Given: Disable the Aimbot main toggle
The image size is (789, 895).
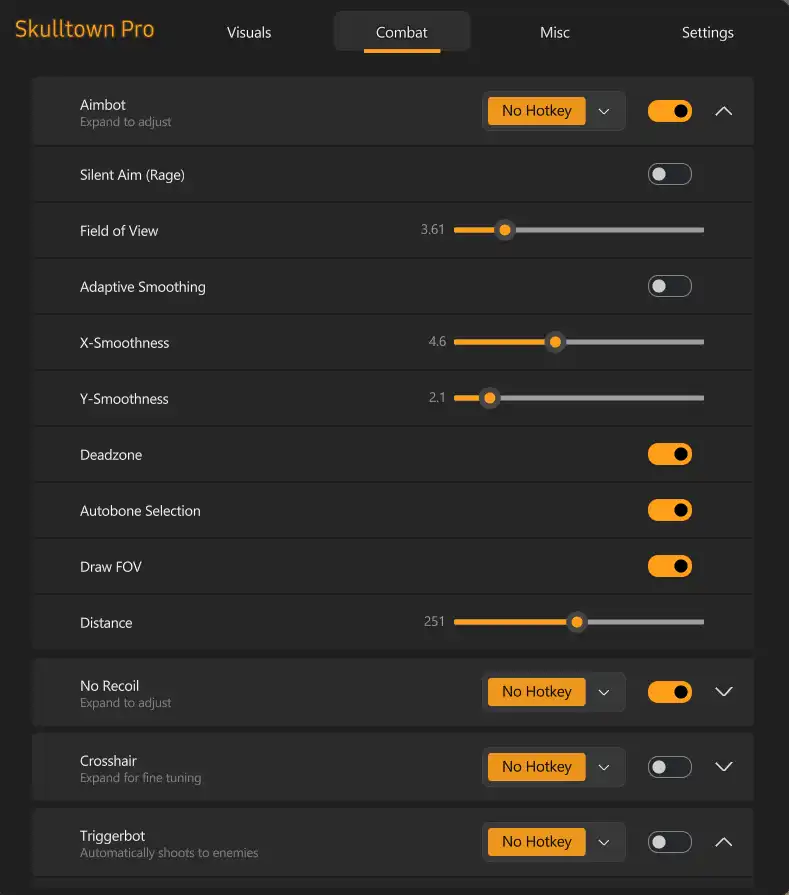Looking at the screenshot, I should 669,111.
